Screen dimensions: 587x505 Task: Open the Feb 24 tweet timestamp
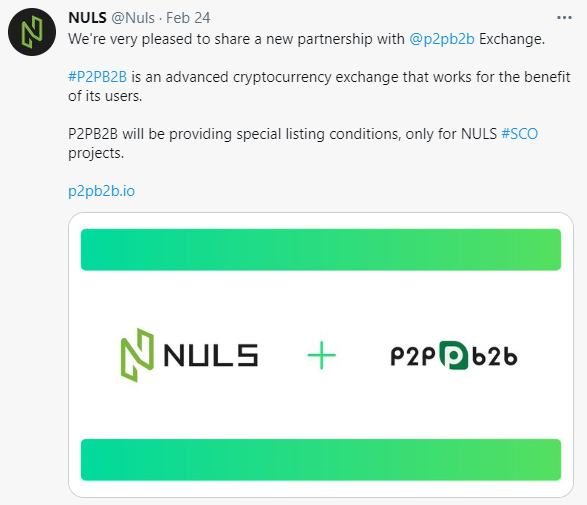pyautogui.click(x=188, y=18)
